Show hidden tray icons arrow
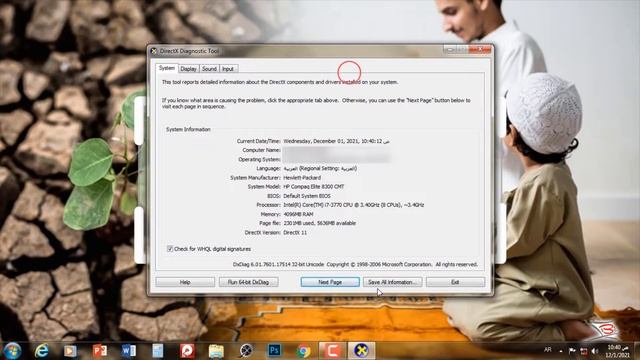 pyautogui.click(x=561, y=351)
